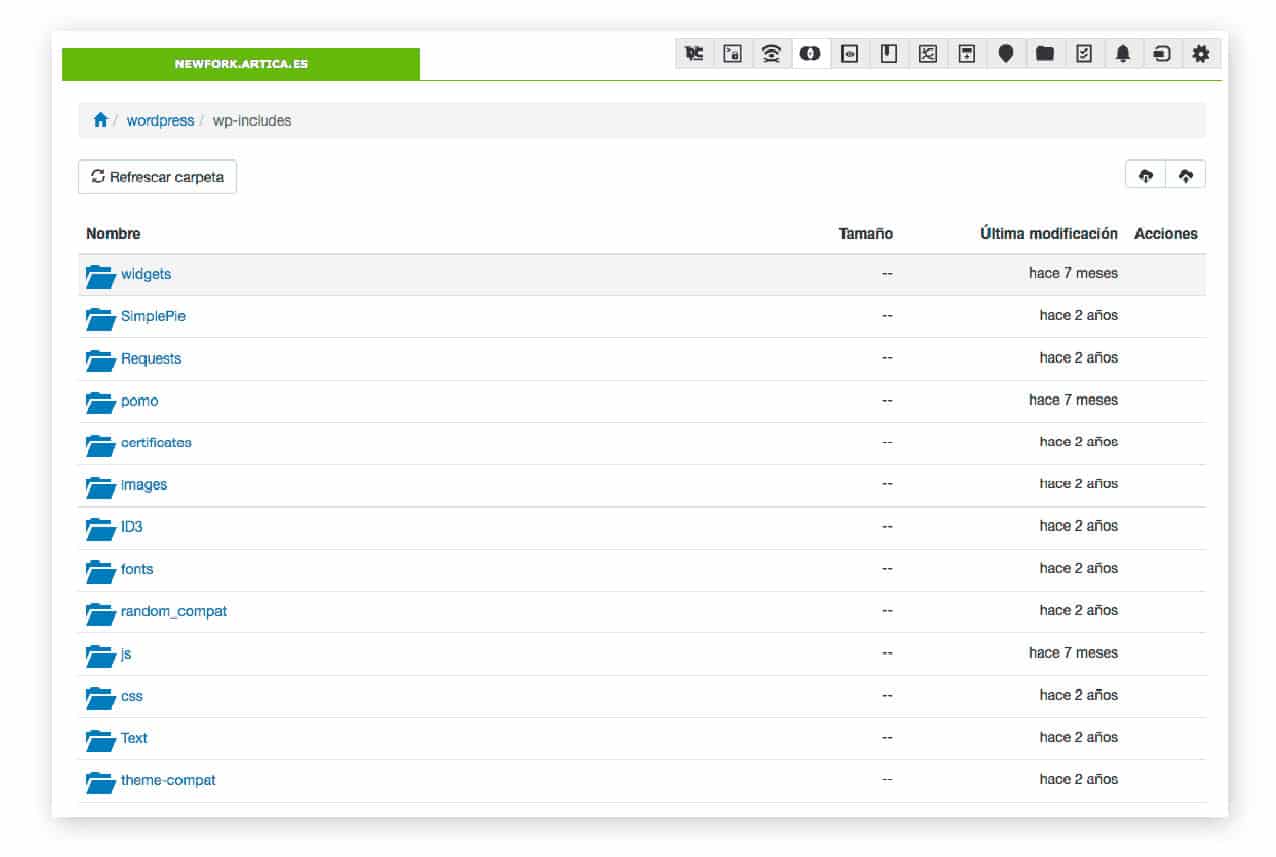Click the Última modificación column header
Screen dimensions: 1276x857
[x=1048, y=234]
